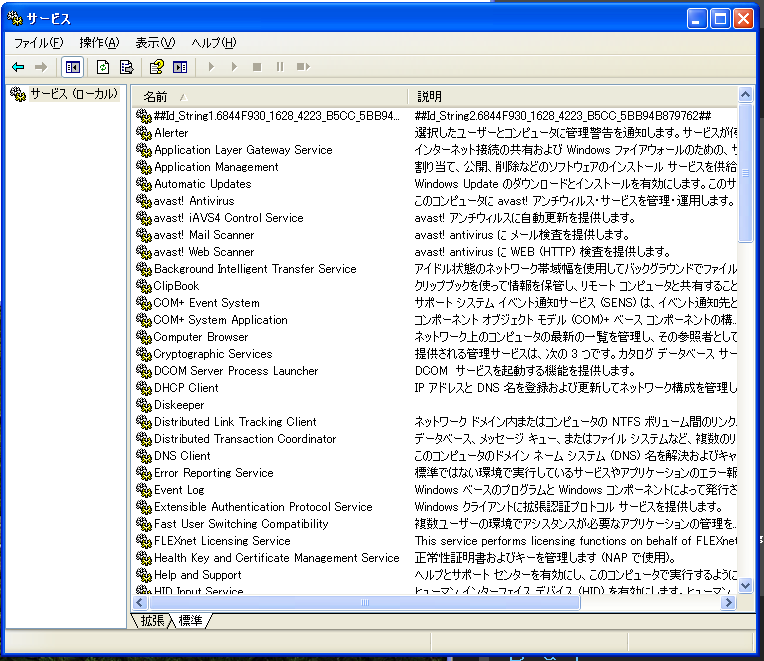Viewport: 764px width, 661px height.
Task: Select the ##Id_String1 service row
Action: [276, 115]
